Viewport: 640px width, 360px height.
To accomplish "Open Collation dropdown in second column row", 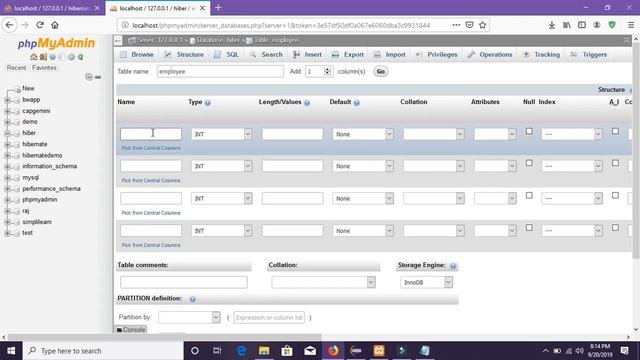I will point(433,166).
